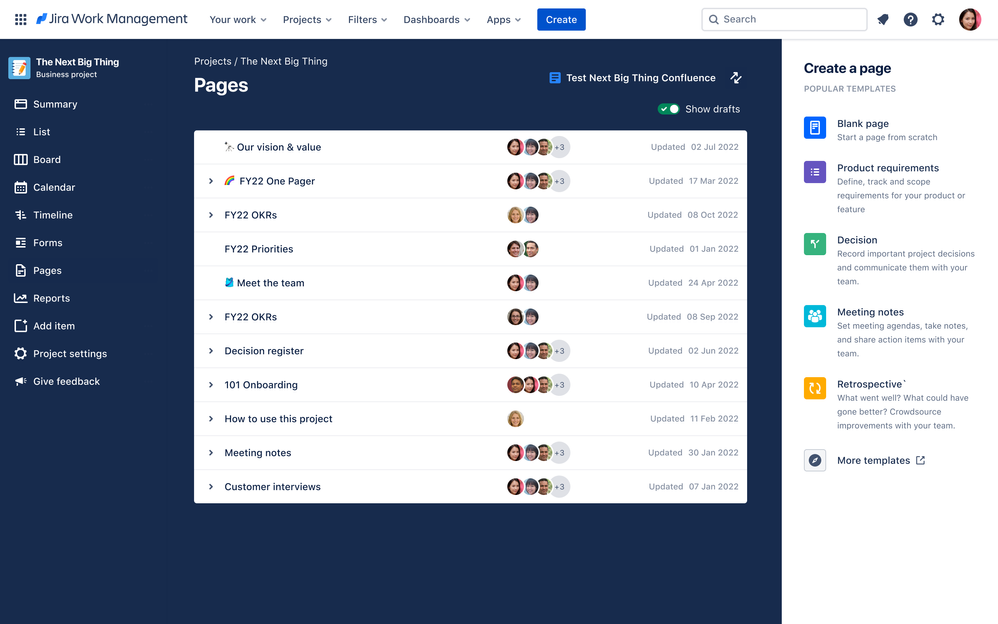Click inside the Search field

(784, 20)
